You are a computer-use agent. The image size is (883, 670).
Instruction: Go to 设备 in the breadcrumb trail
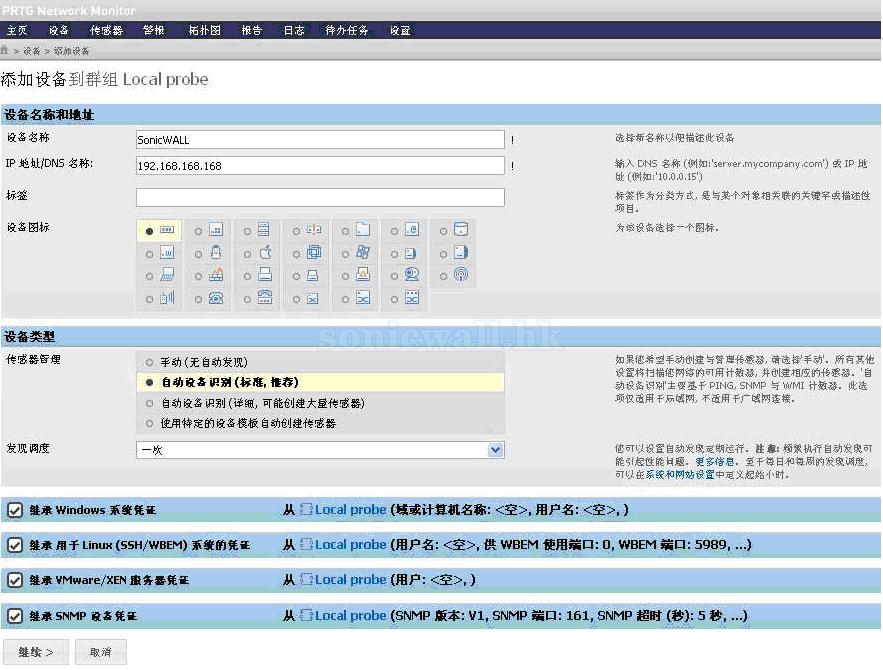coord(32,51)
